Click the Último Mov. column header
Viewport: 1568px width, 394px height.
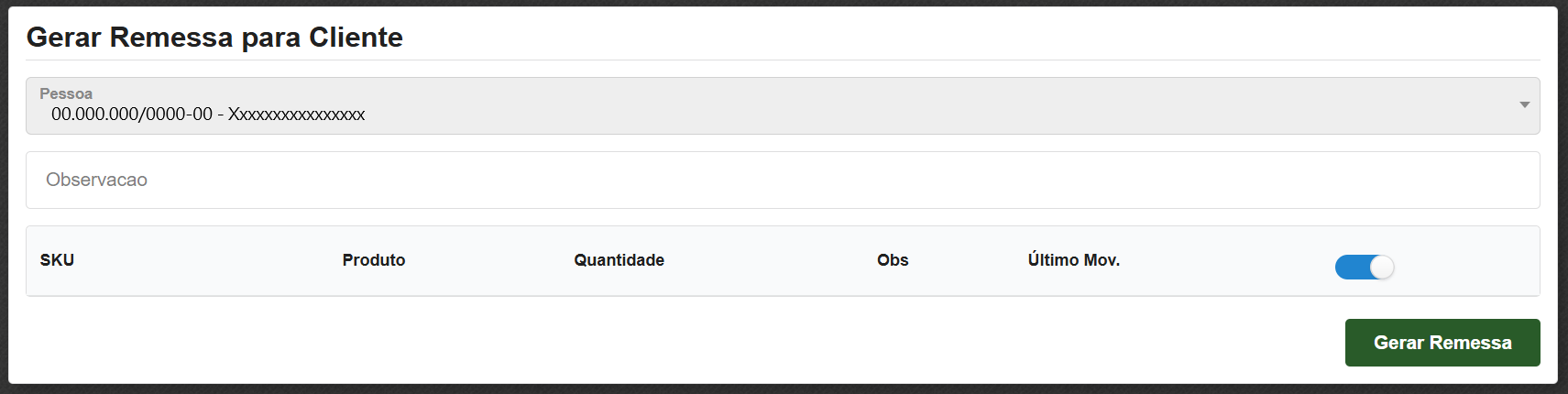coord(1073,260)
